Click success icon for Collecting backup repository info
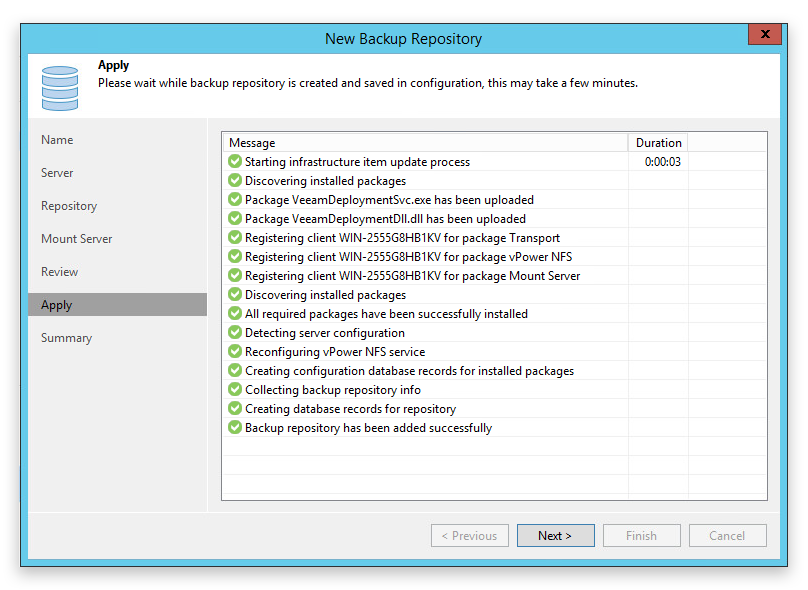 [235, 390]
